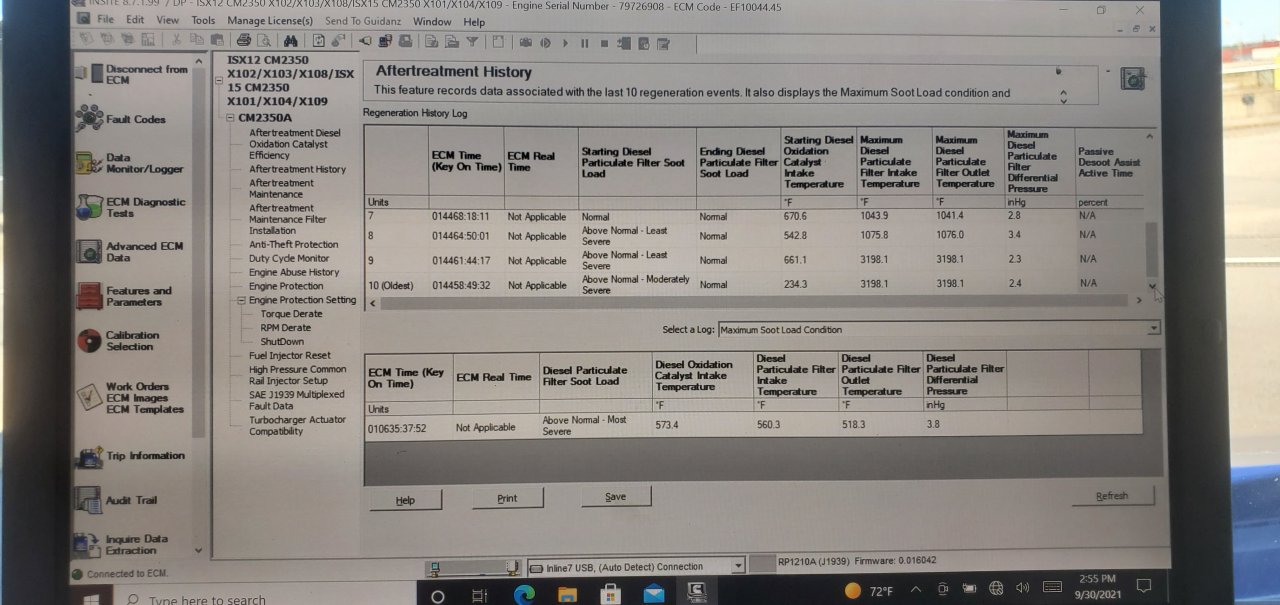Click the Save button
The width and height of the screenshot is (1280, 605).
[615, 496]
